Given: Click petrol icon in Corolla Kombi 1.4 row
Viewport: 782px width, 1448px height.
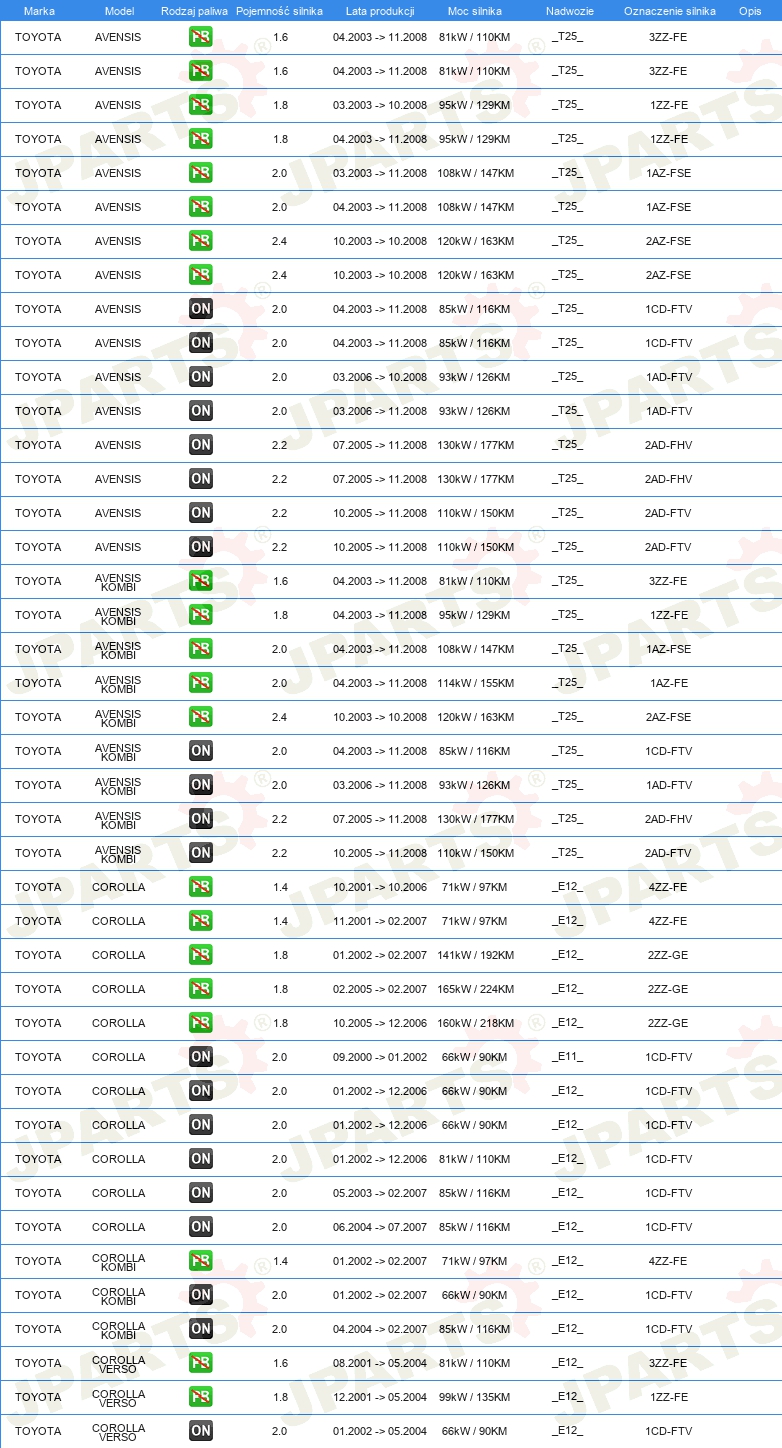Looking at the screenshot, I should 201,1261.
